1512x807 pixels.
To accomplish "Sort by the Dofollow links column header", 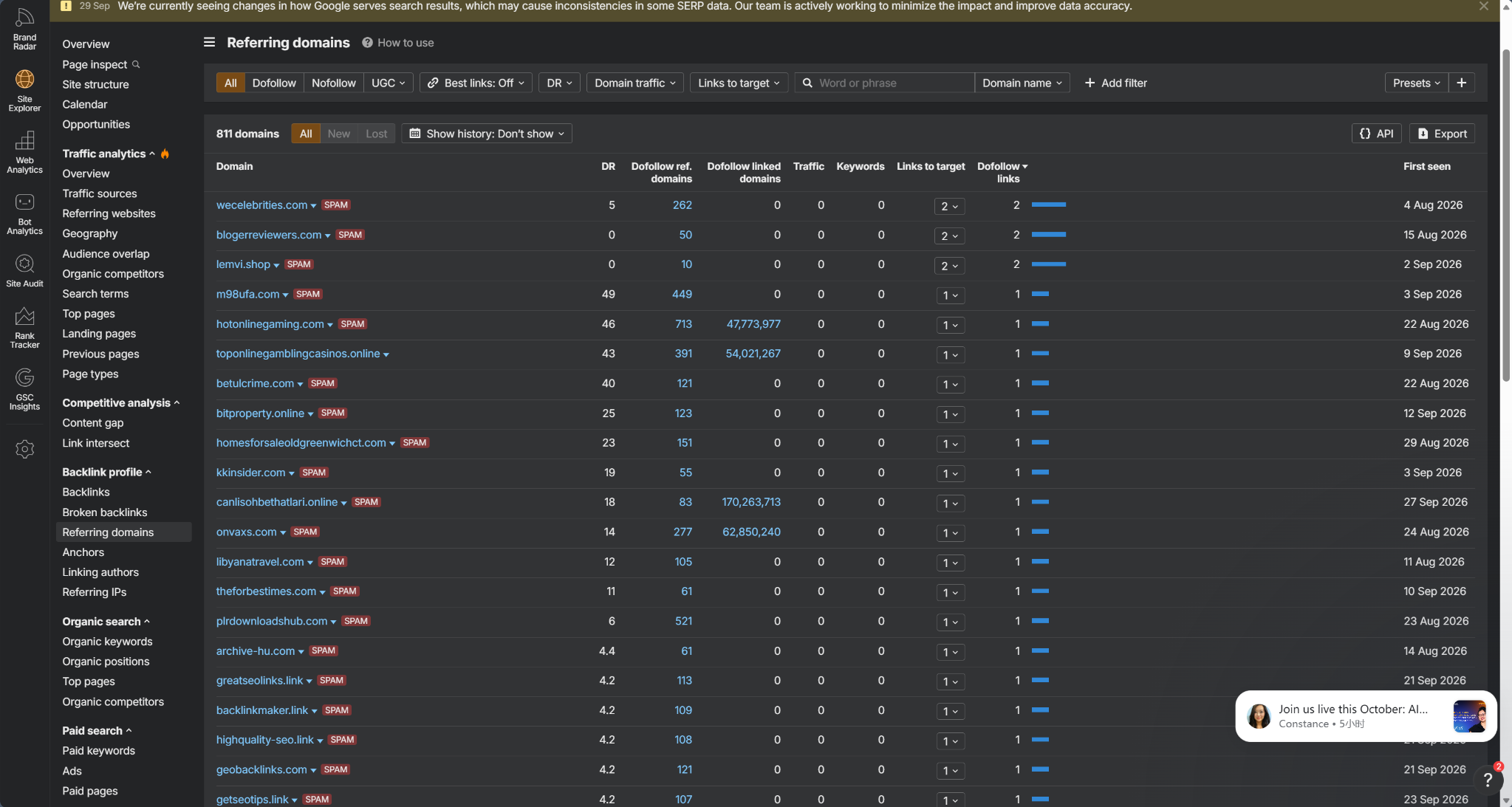I will (1002, 172).
